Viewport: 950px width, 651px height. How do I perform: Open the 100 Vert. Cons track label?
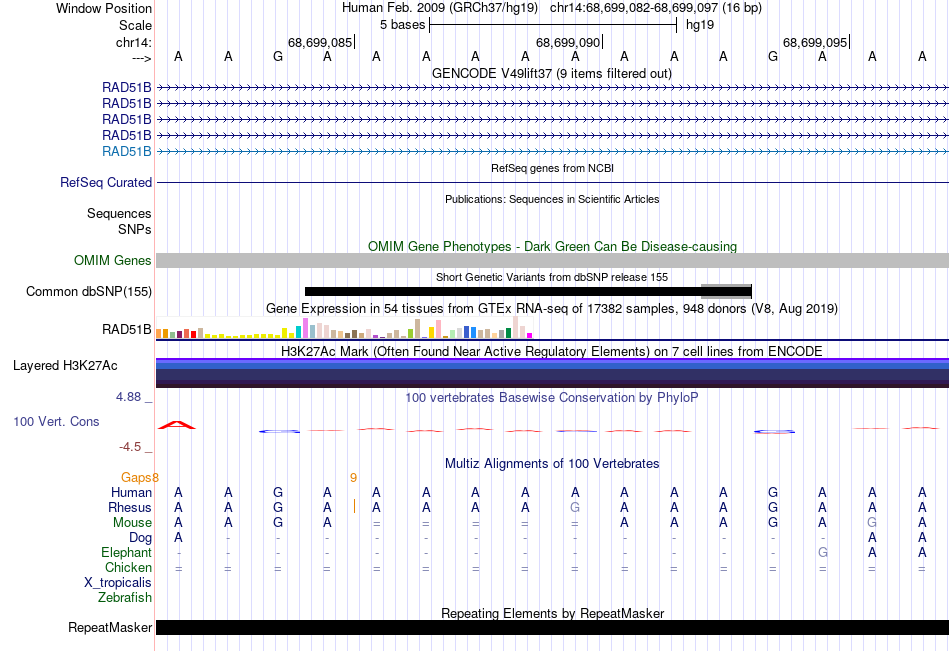56,421
